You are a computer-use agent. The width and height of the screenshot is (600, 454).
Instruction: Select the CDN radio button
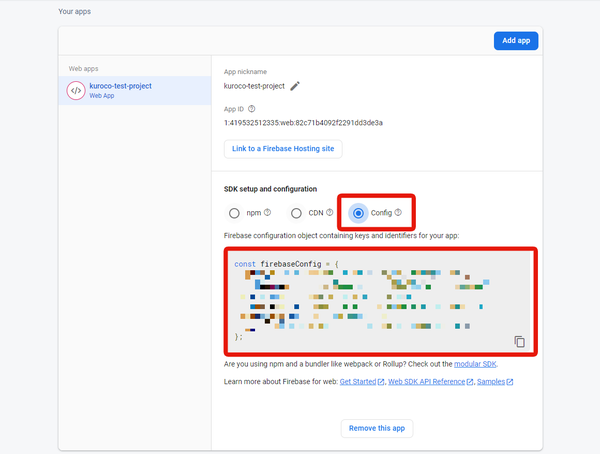click(x=296, y=213)
